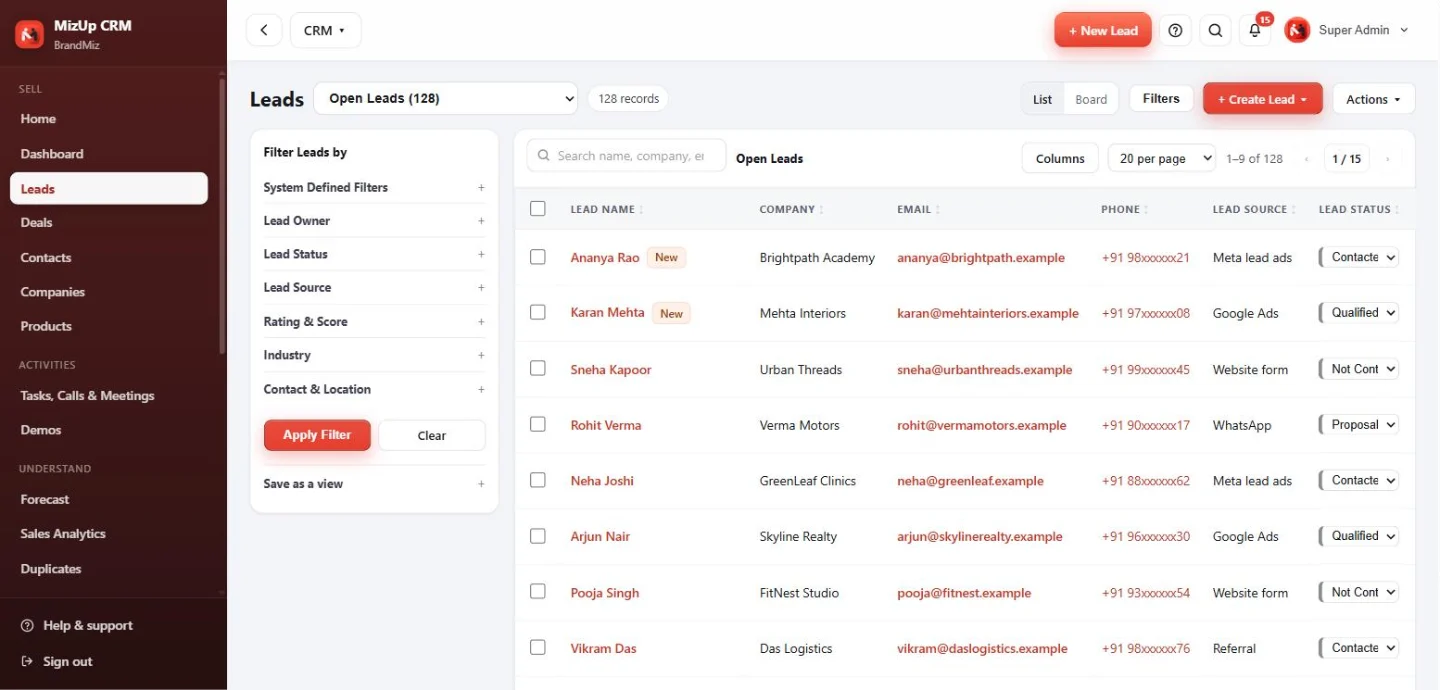Open the Ananya Rao lead link
1440x690 pixels.
pos(605,257)
